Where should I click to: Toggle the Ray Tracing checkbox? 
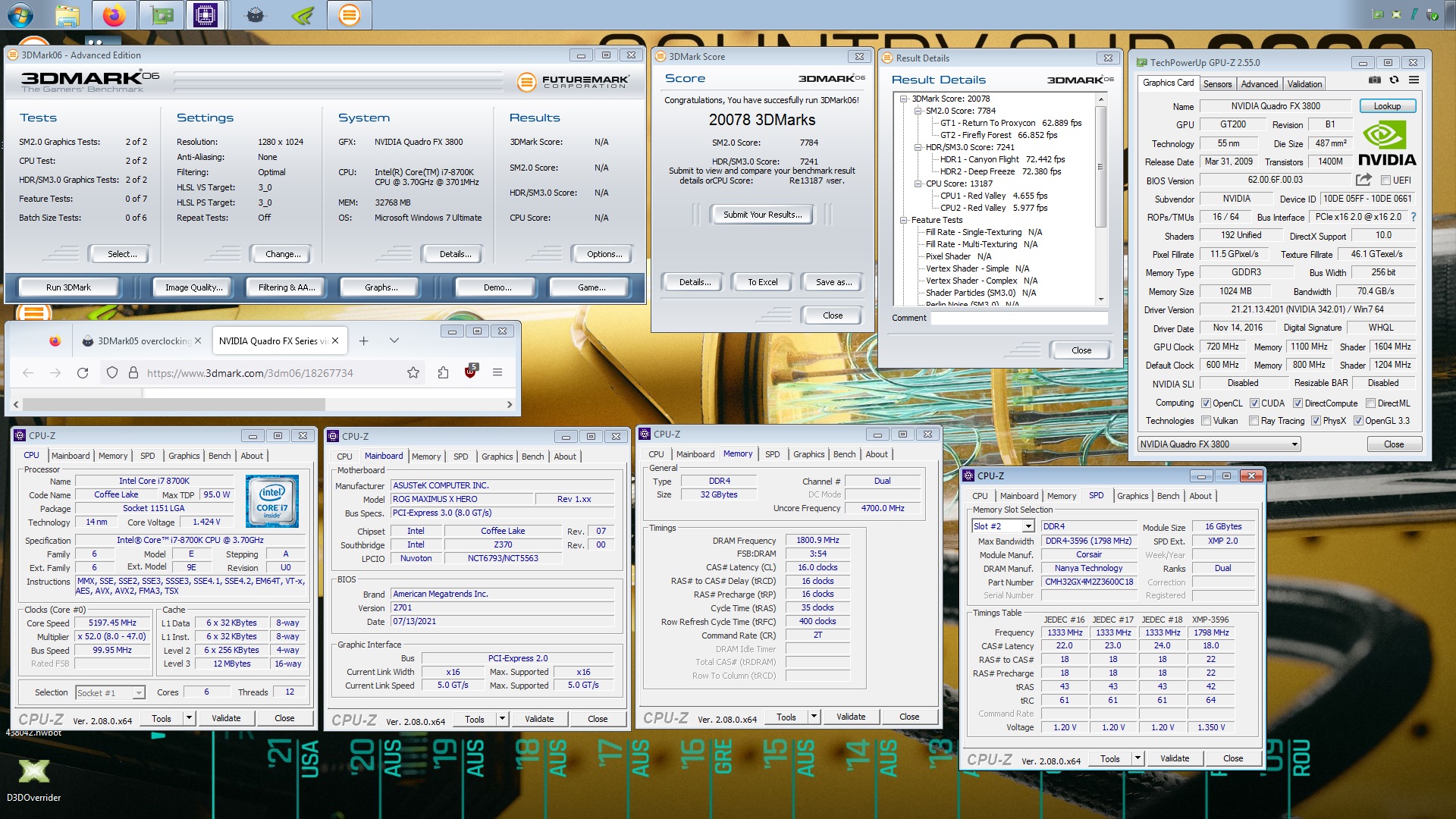[x=1254, y=421]
